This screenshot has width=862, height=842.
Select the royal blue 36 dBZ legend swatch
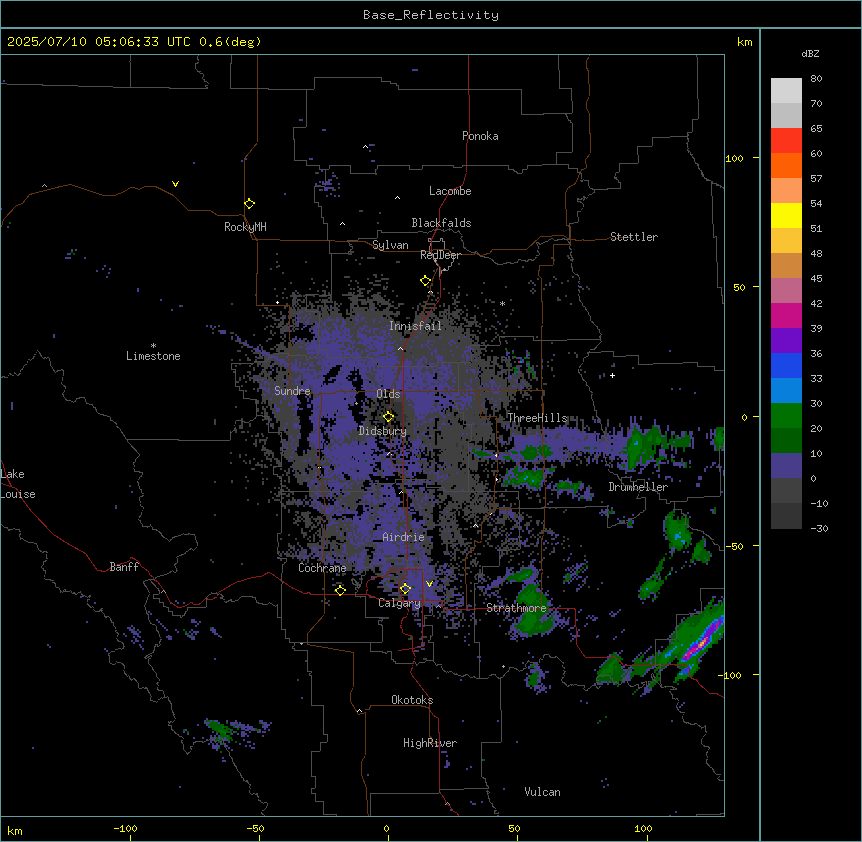[x=786, y=365]
